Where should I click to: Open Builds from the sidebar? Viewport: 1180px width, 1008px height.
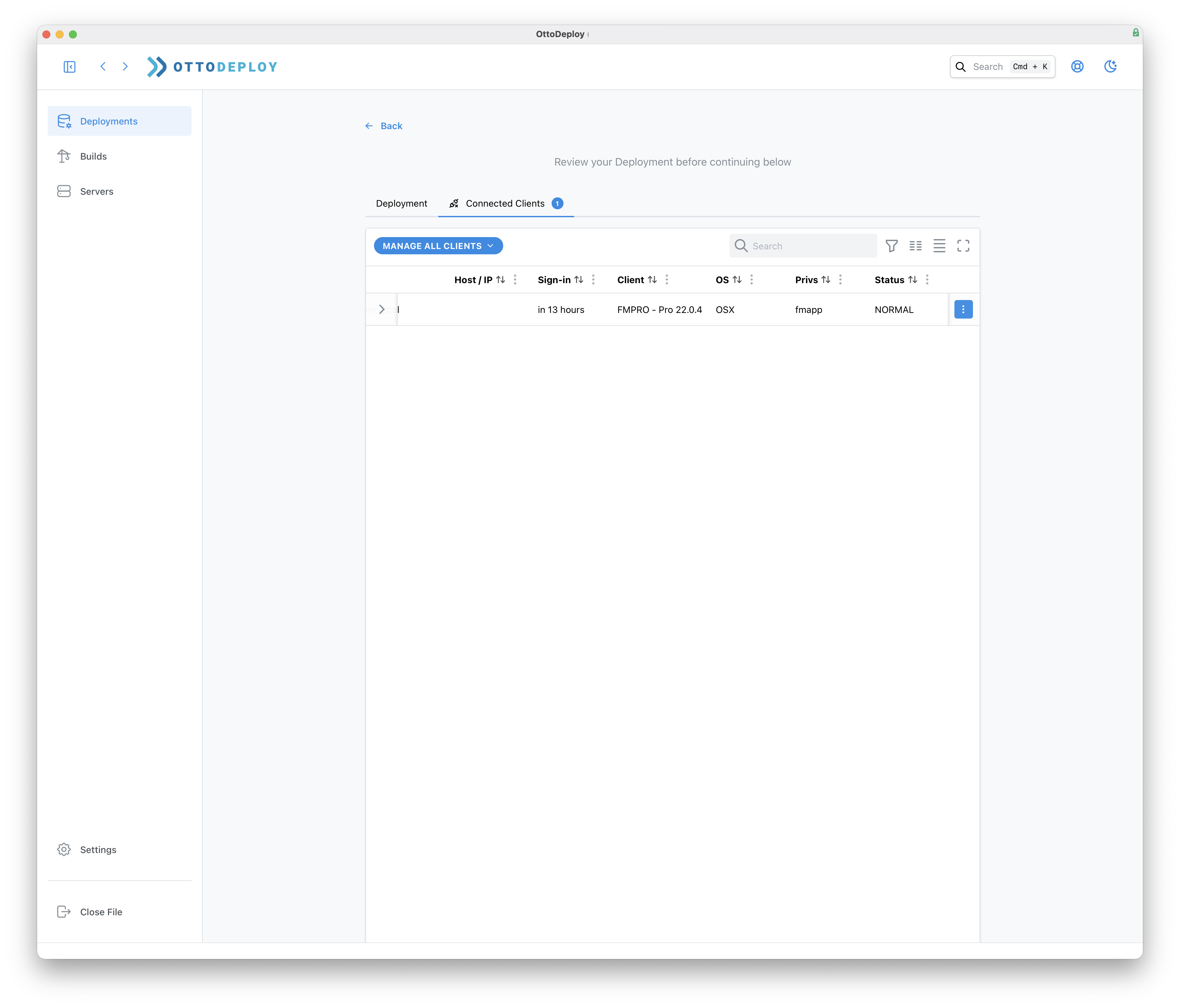click(x=93, y=156)
